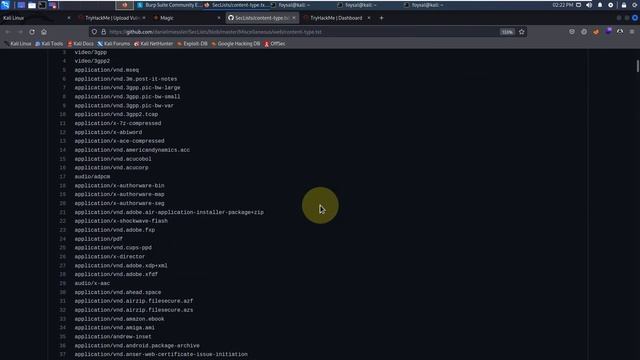Show site security padlock information
640x360 pixels.
pyautogui.click(x=104, y=32)
